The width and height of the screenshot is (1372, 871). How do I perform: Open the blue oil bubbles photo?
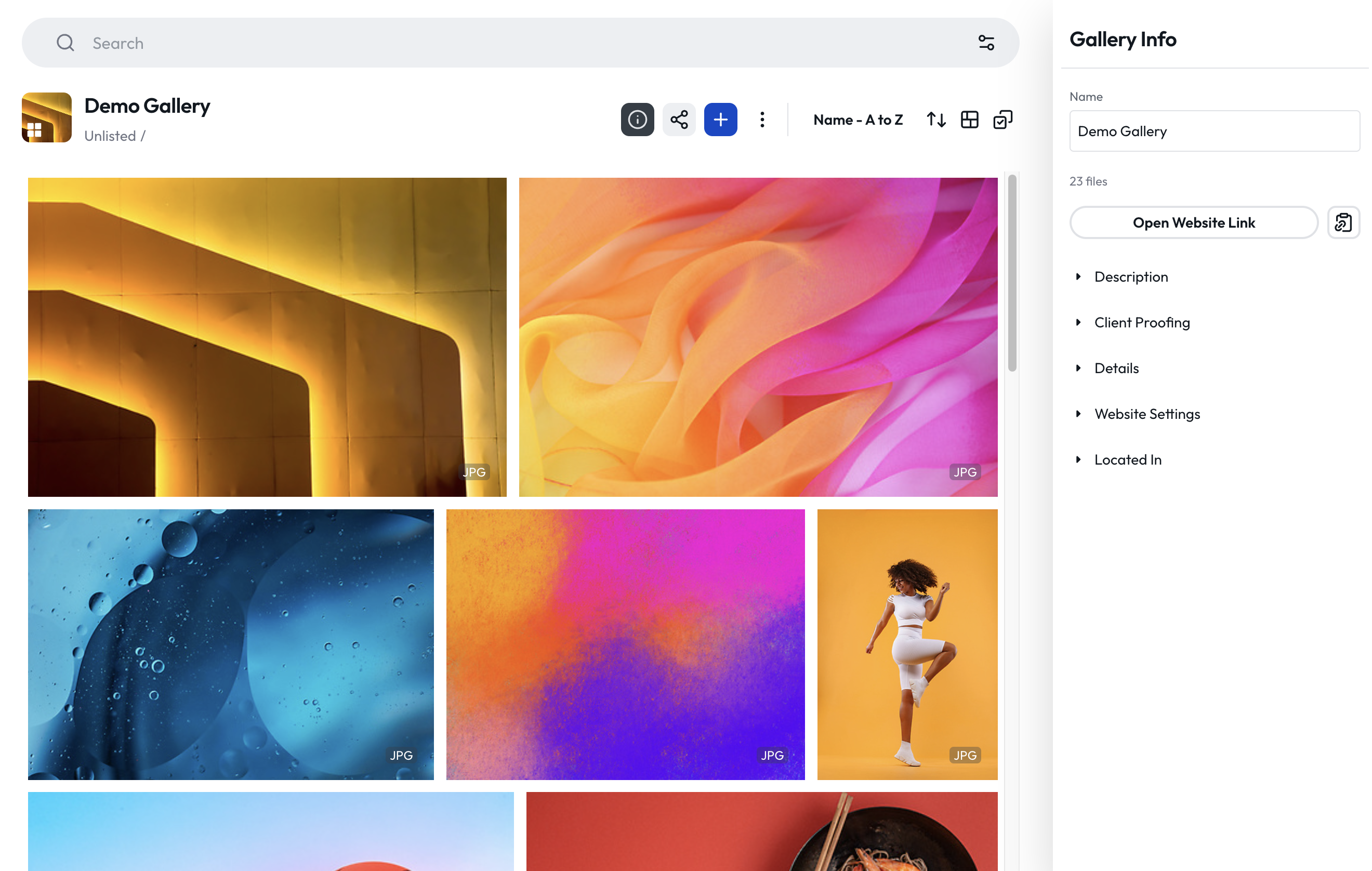click(x=231, y=644)
